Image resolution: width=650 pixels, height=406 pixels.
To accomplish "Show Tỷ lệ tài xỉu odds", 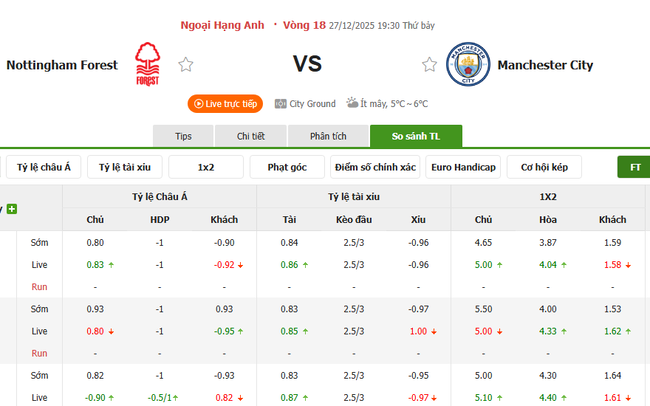I will pos(124,167).
